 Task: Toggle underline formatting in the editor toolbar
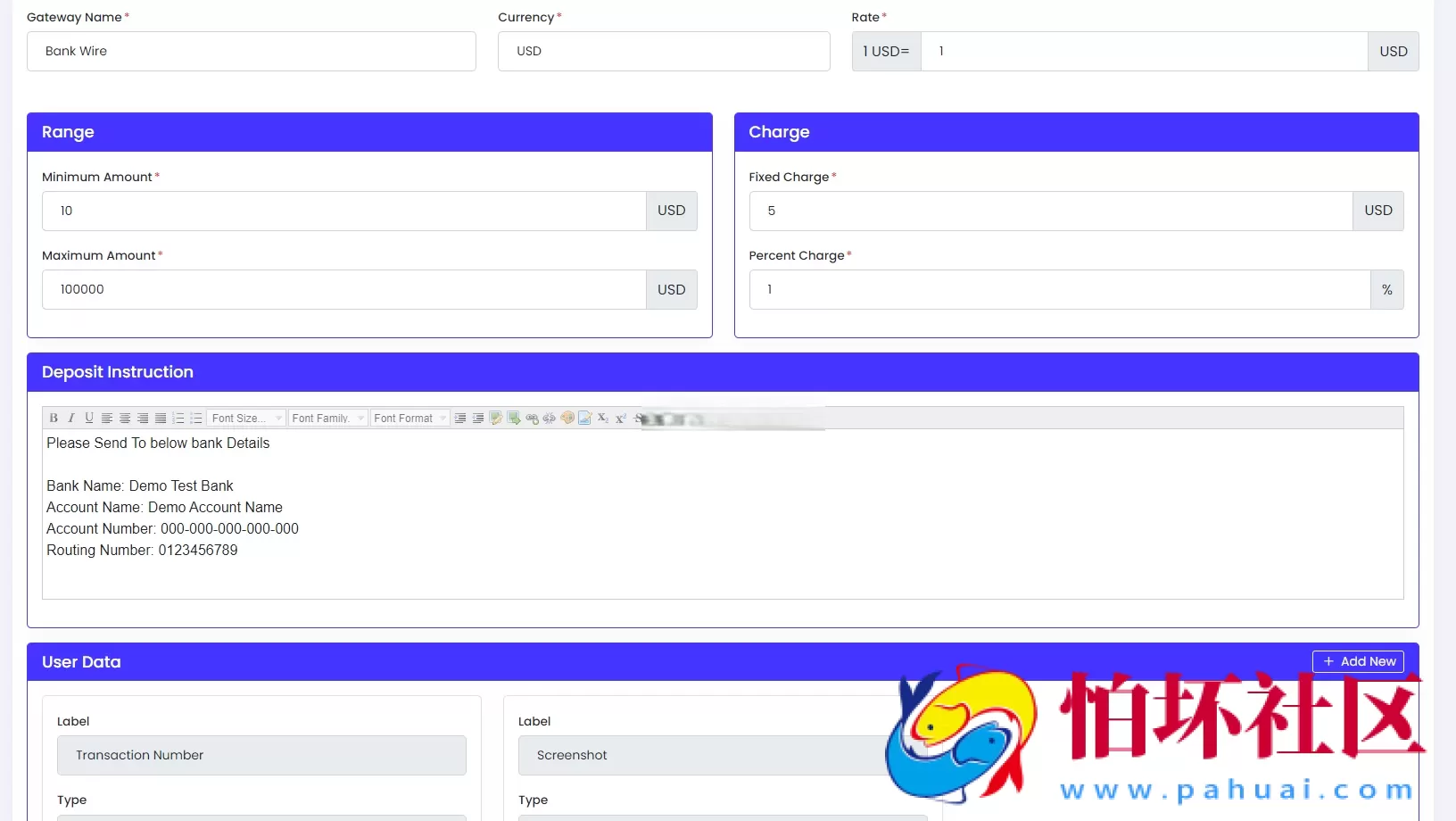(89, 418)
